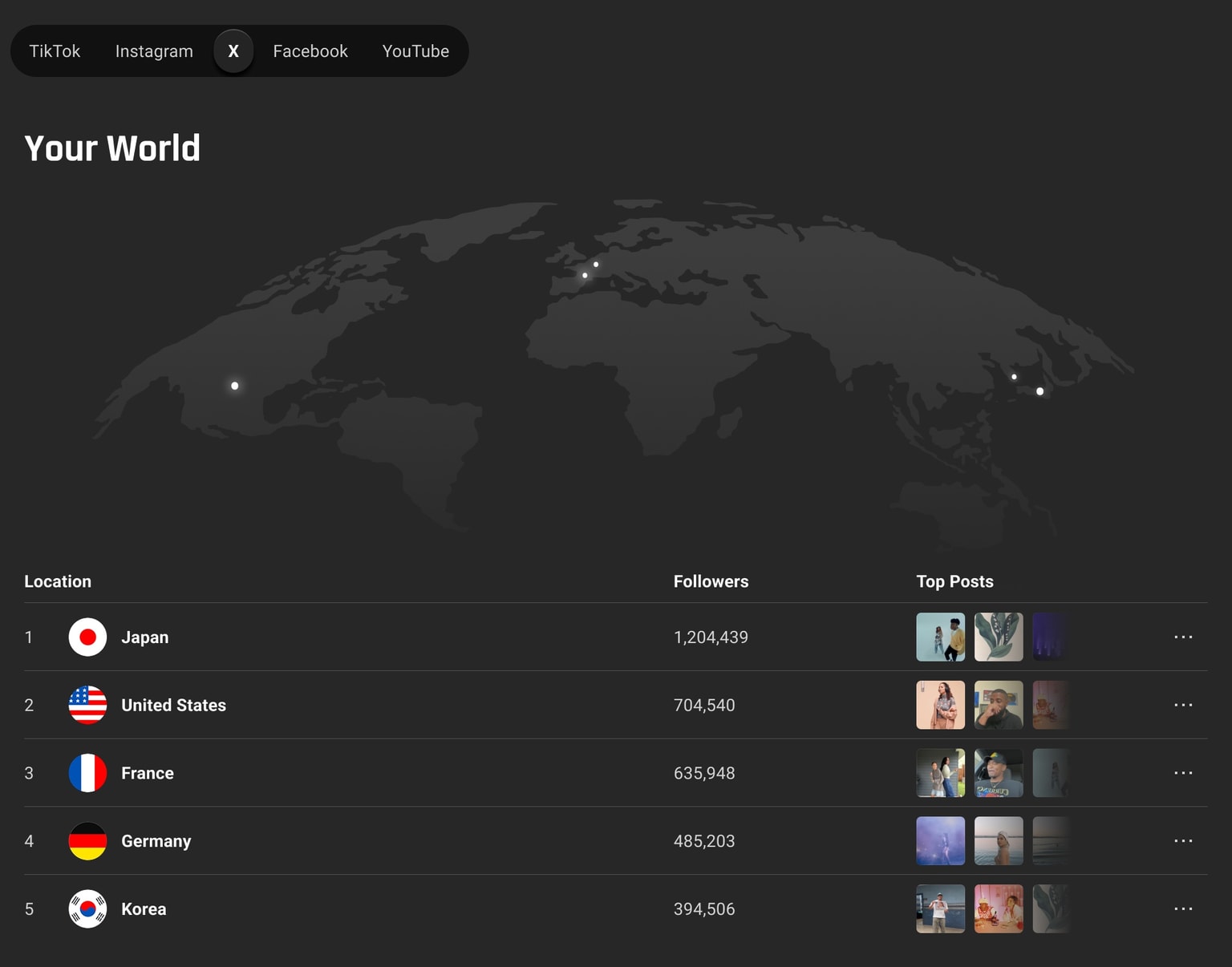1232x967 pixels.
Task: Sort by the Followers column header
Action: pyautogui.click(x=711, y=581)
